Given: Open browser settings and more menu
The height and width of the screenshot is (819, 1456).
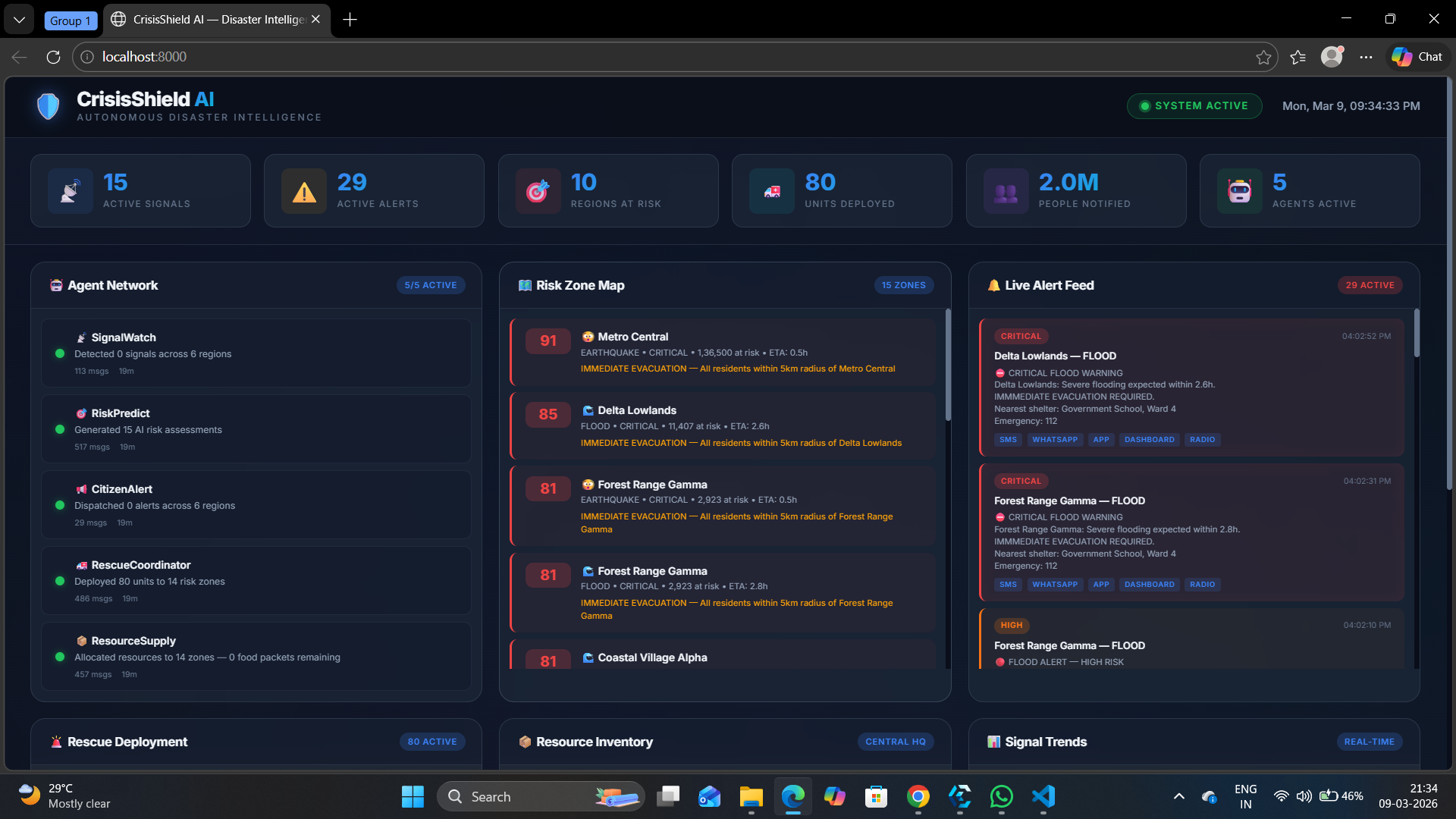Looking at the screenshot, I should (1366, 57).
